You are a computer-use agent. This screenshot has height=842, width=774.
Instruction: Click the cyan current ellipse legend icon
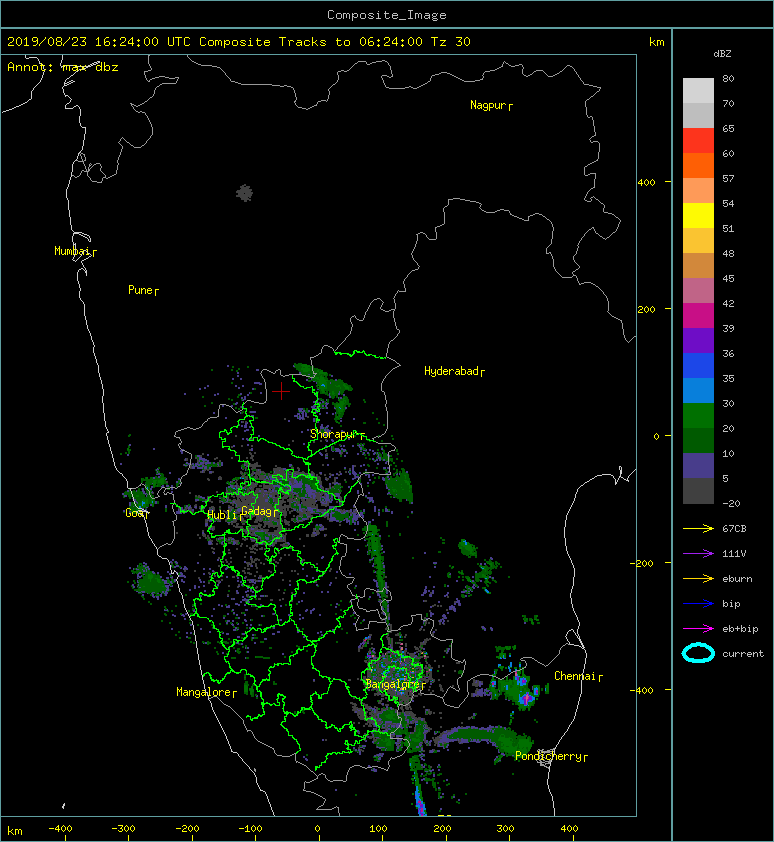click(698, 653)
